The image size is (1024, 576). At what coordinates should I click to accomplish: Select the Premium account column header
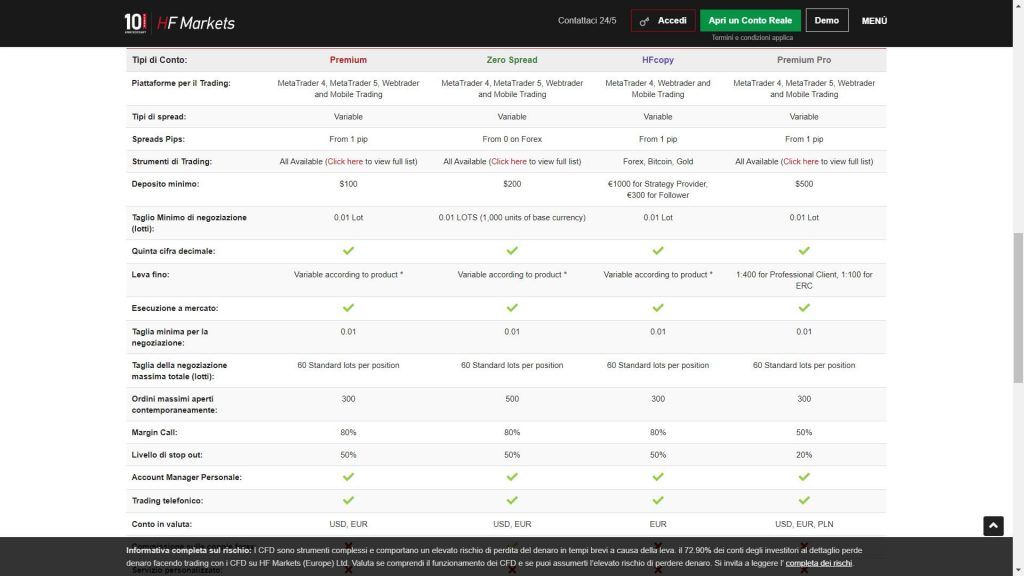pos(348,60)
